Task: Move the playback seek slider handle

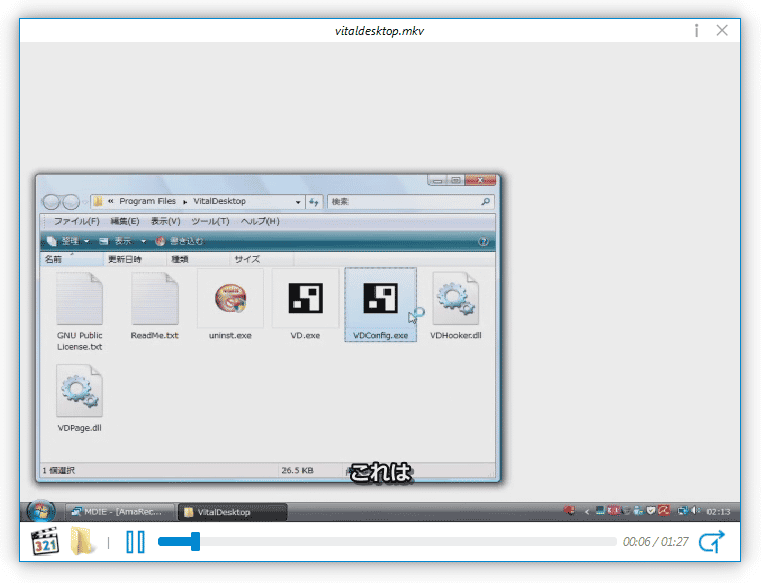Action: pos(195,542)
